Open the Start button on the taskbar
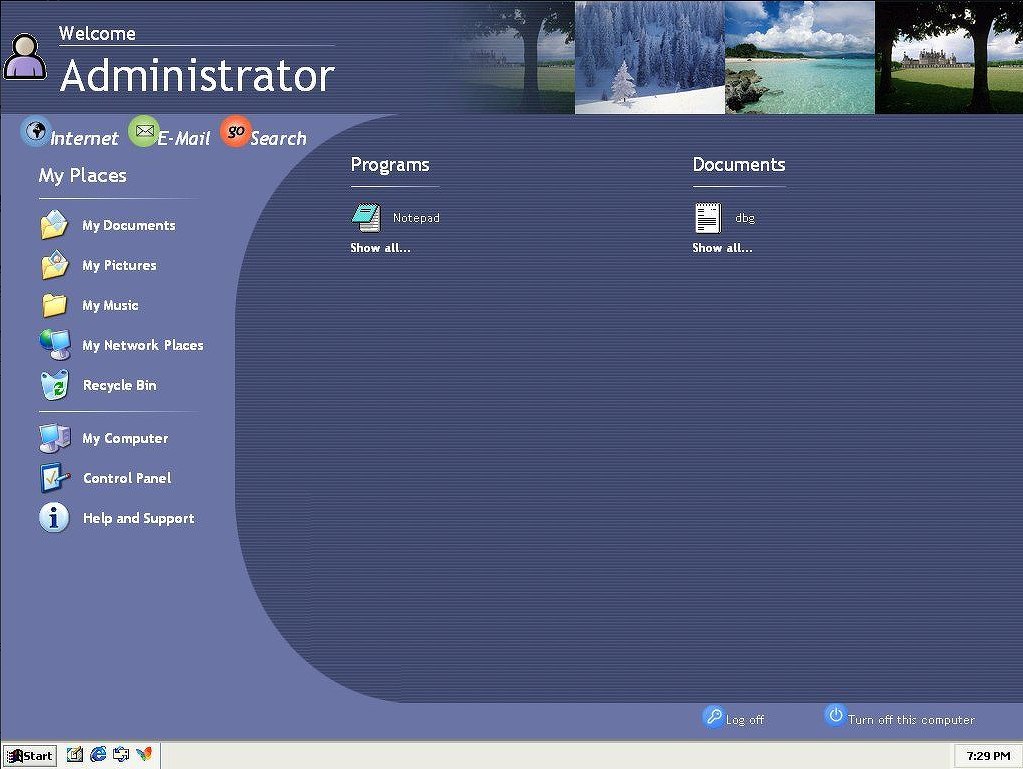Image resolution: width=1023 pixels, height=769 pixels. click(x=29, y=755)
